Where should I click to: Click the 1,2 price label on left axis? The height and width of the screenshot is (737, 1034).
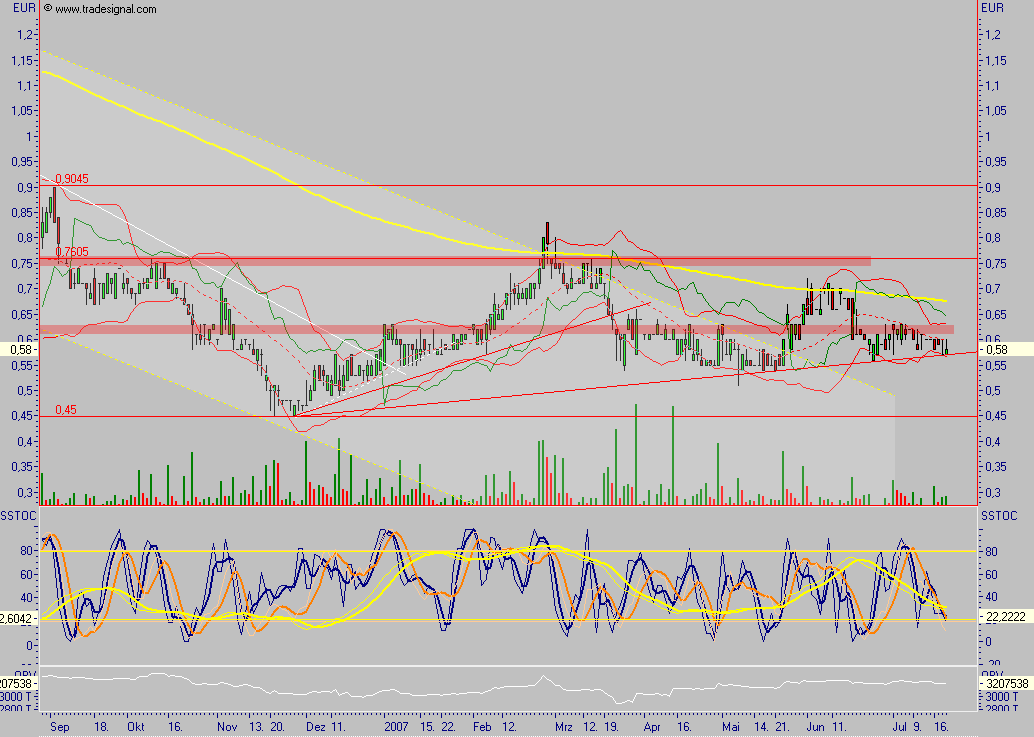[x=24, y=34]
